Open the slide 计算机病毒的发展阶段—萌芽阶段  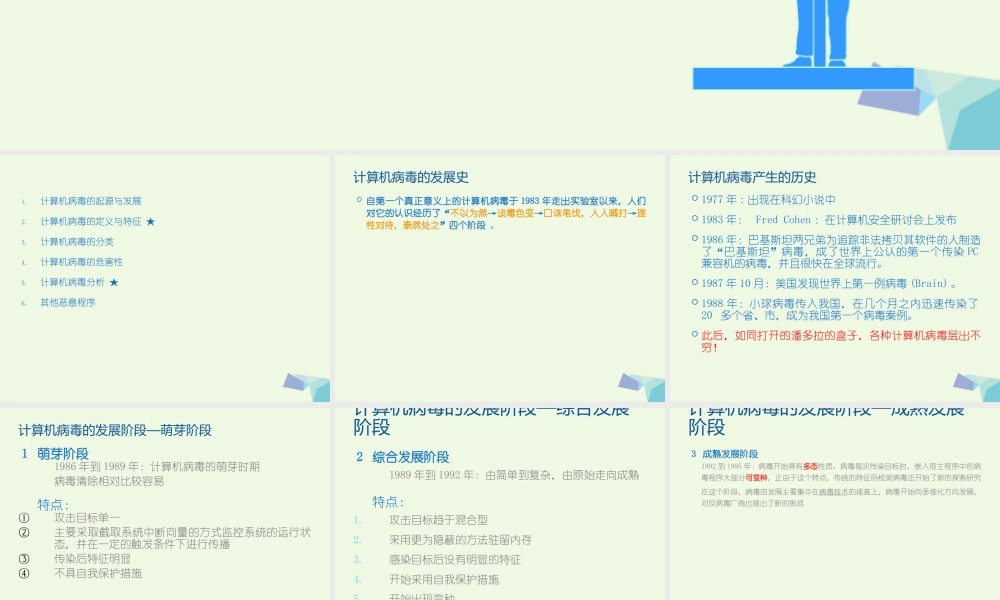point(165,504)
